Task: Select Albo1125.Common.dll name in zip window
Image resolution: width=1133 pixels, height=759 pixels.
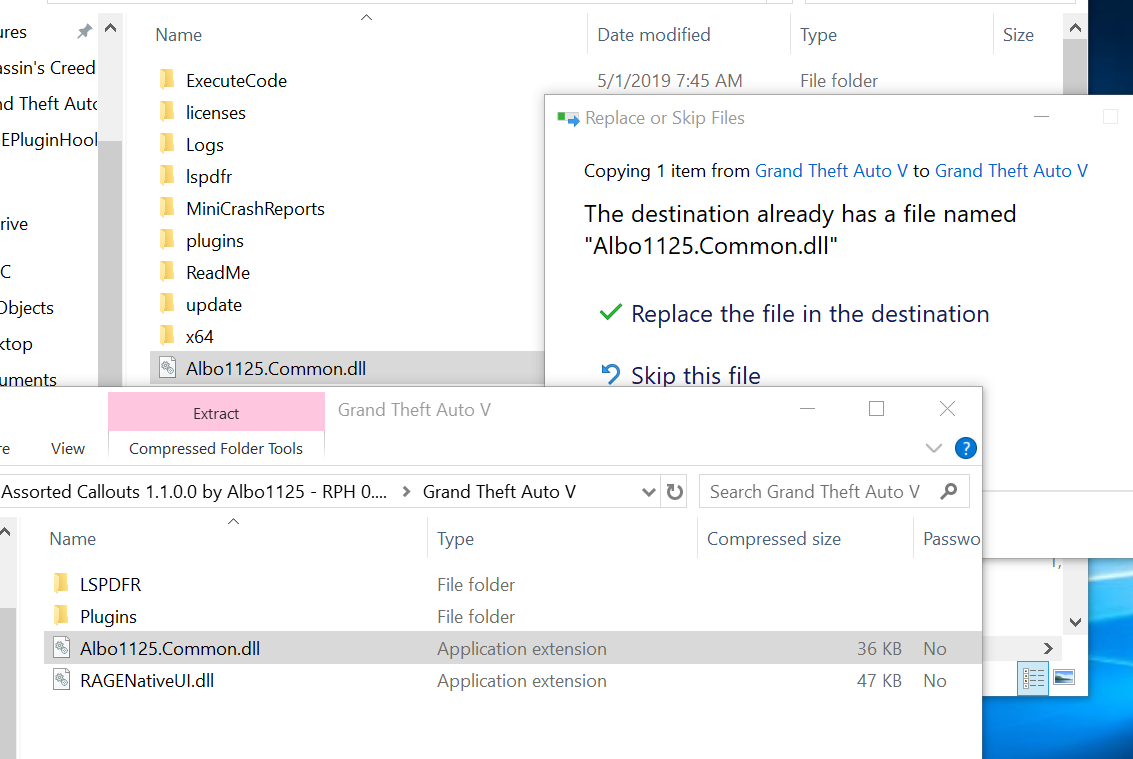Action: (x=170, y=648)
